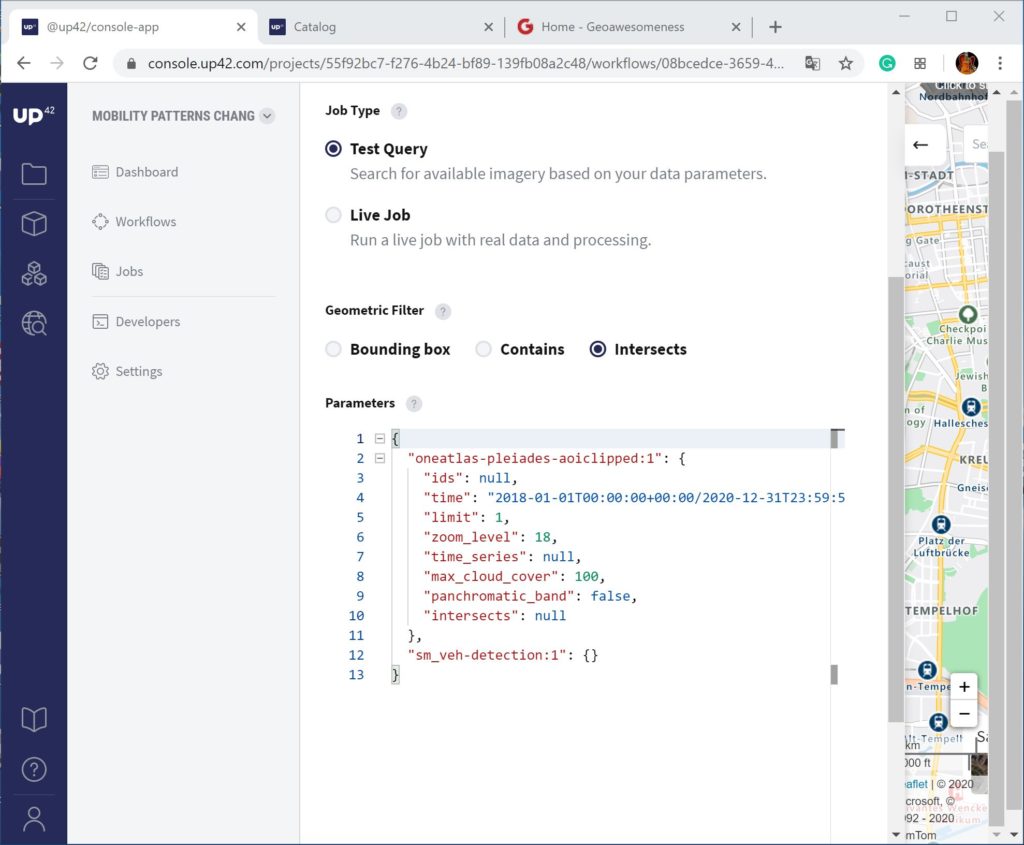Image resolution: width=1024 pixels, height=845 pixels.
Task: Open the Chrome profile avatar
Action: pyautogui.click(x=967, y=63)
